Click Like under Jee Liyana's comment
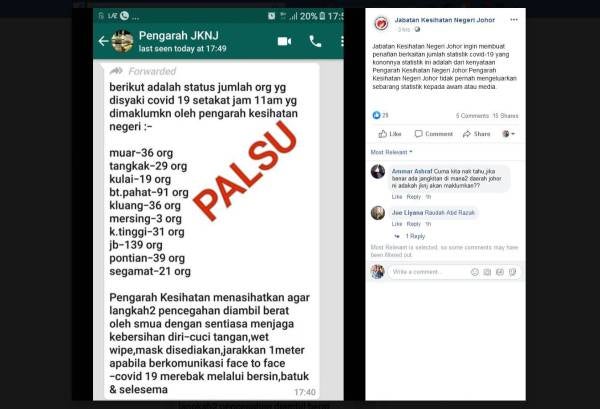The height and width of the screenshot is (409, 600). pos(397,224)
